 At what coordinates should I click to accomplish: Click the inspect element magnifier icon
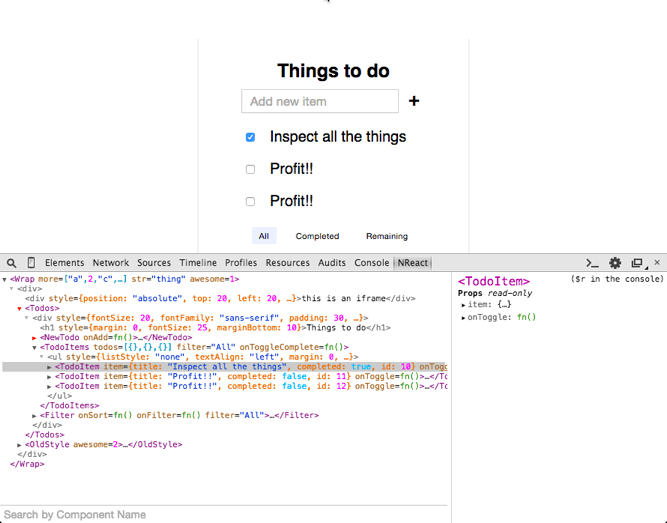(12, 263)
